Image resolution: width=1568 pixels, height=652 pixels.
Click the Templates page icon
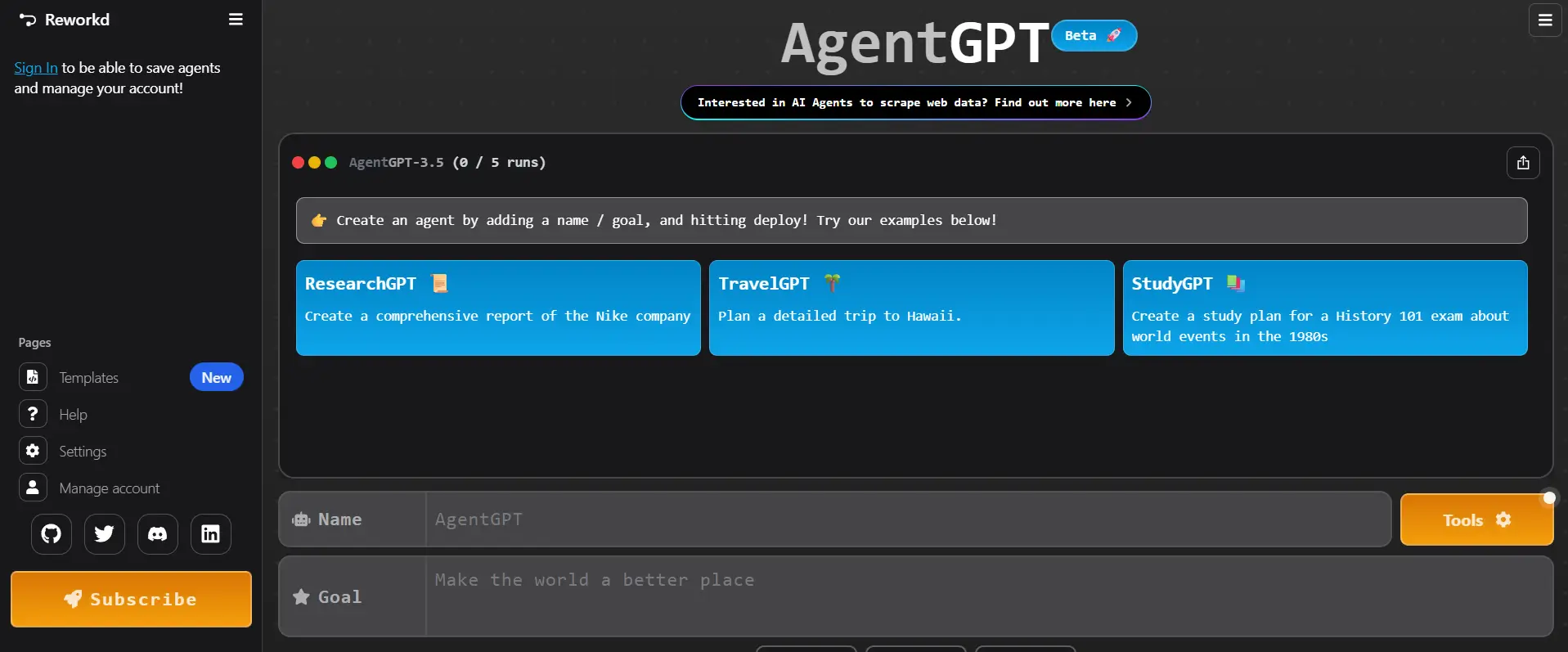pos(33,377)
